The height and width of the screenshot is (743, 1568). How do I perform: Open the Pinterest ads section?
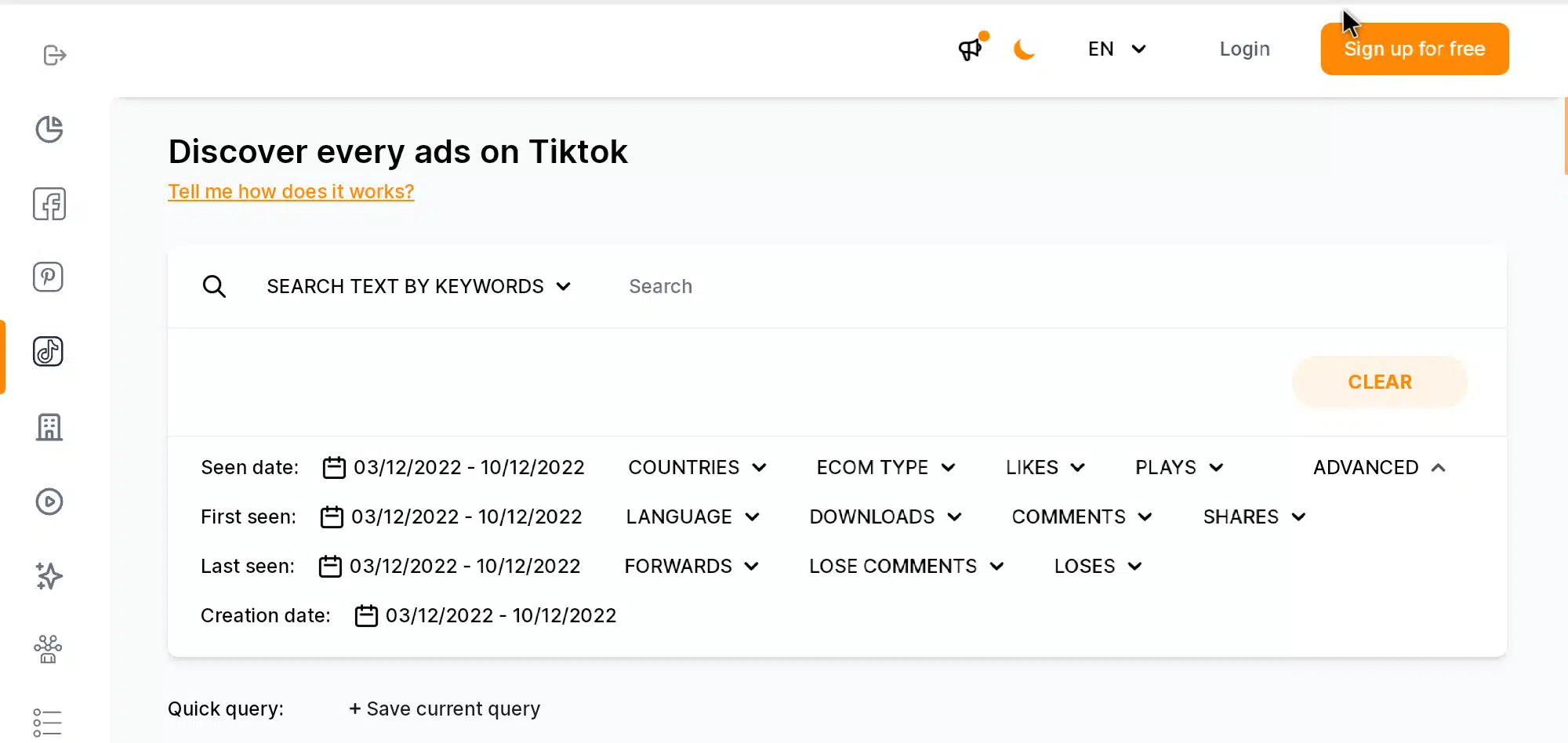(x=49, y=276)
